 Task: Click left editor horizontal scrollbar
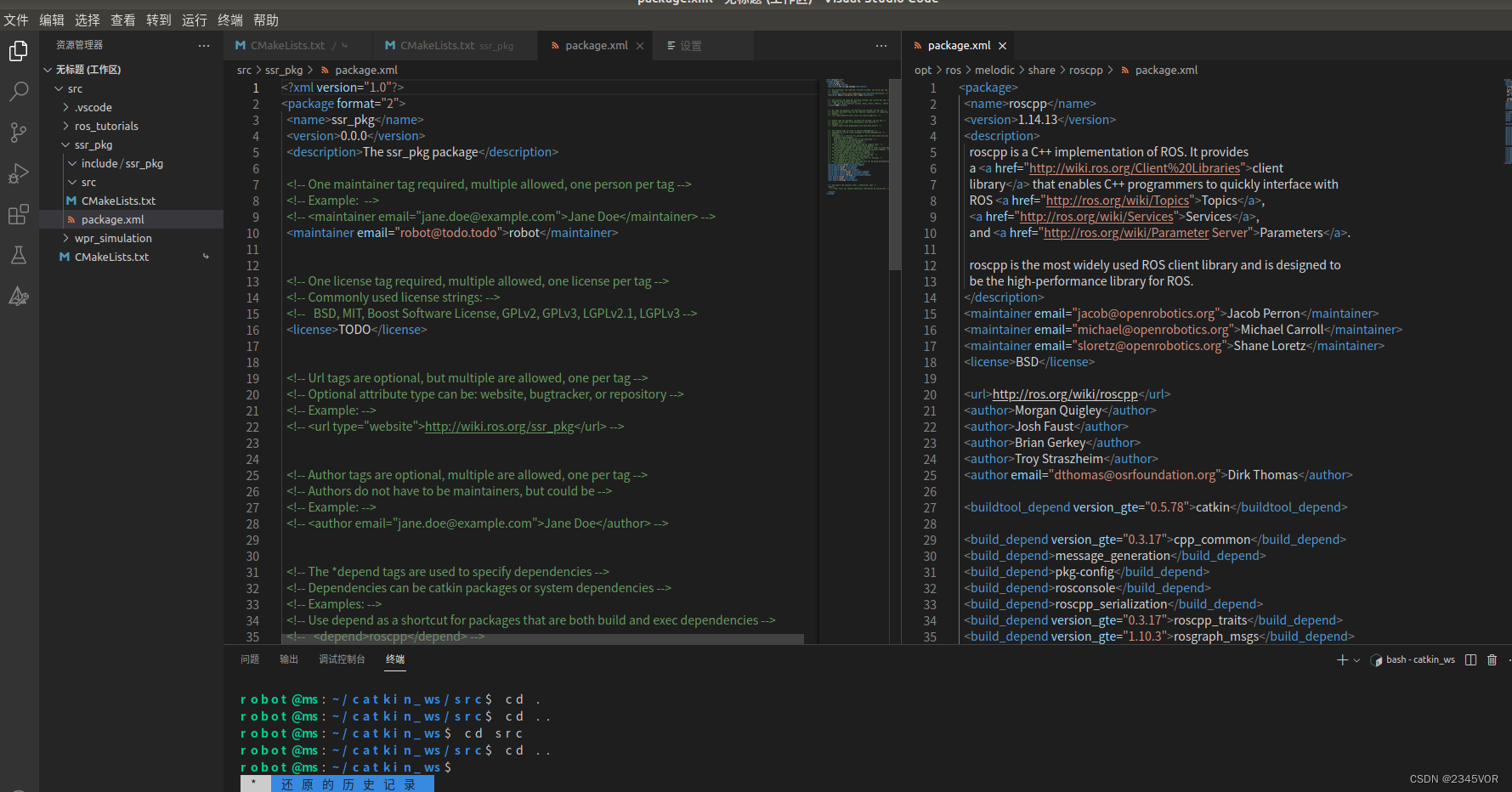point(542,639)
